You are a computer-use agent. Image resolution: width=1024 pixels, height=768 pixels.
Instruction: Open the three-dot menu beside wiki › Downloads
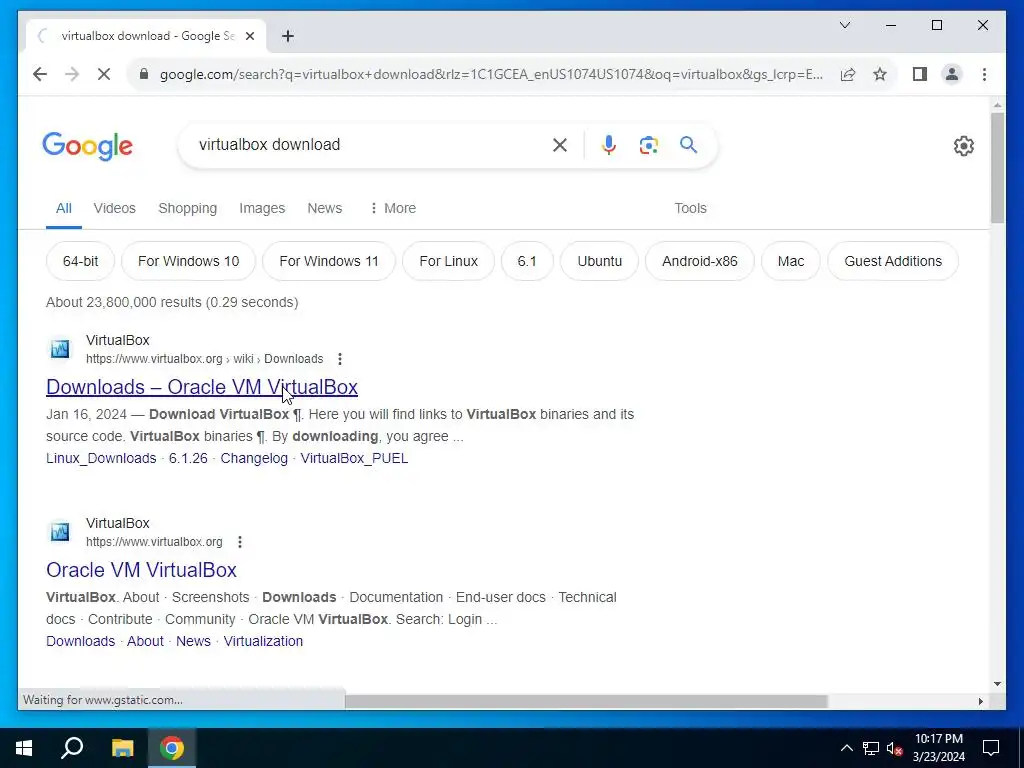tap(340, 359)
